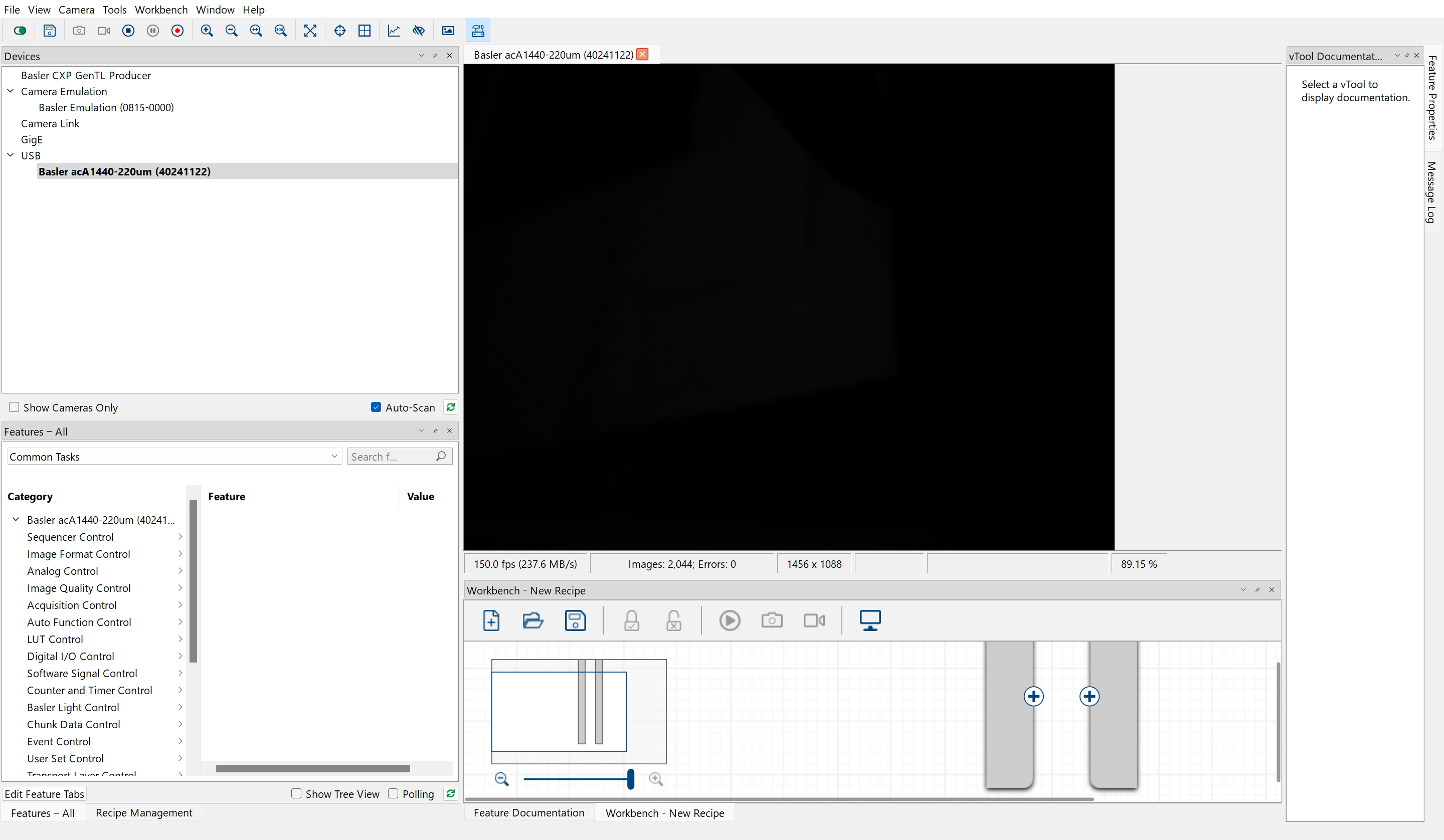Select Basler Emulation (0815-0000) device
The image size is (1444, 840).
point(106,107)
